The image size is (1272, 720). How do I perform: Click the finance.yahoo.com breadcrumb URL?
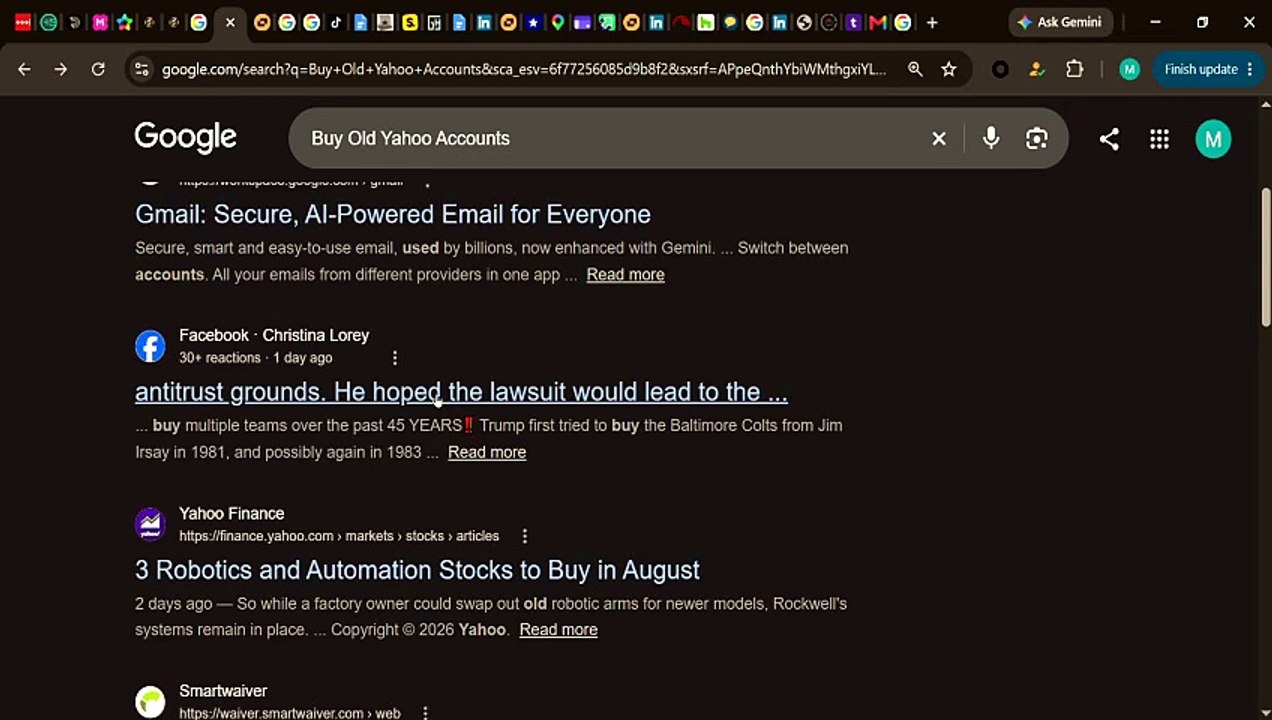click(x=339, y=536)
